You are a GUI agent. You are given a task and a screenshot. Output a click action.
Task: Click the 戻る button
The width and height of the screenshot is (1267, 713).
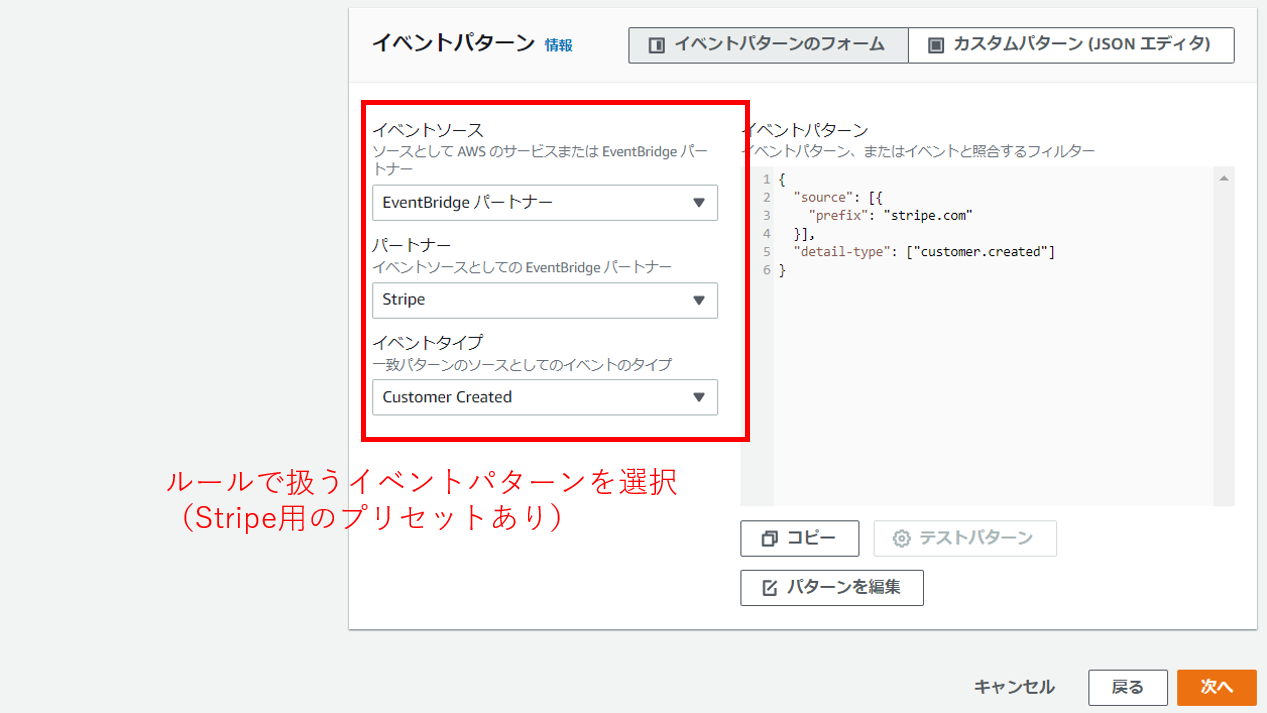pos(1128,687)
